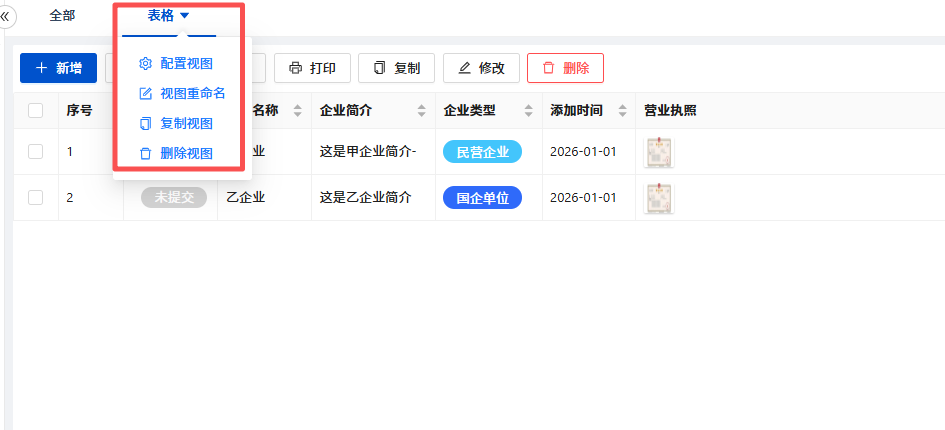This screenshot has height=430, width=945.
Task: Click the 复制 toolbar button
Action: [x=397, y=68]
